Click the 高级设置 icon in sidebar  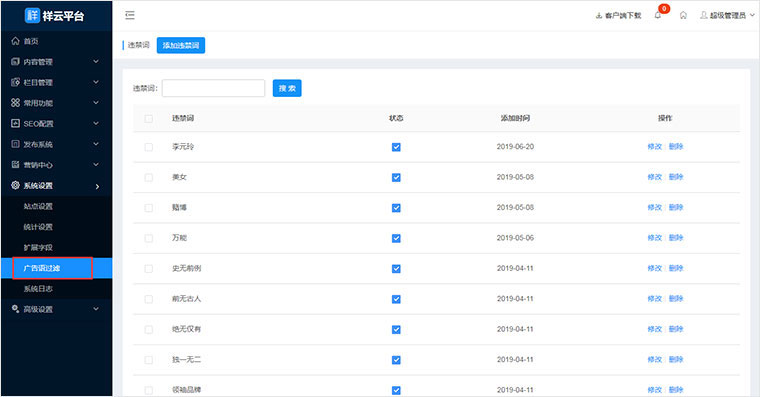16,309
